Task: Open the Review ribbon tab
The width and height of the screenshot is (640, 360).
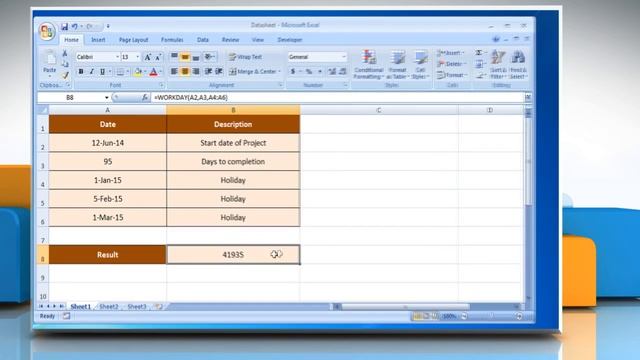Action: [230, 40]
